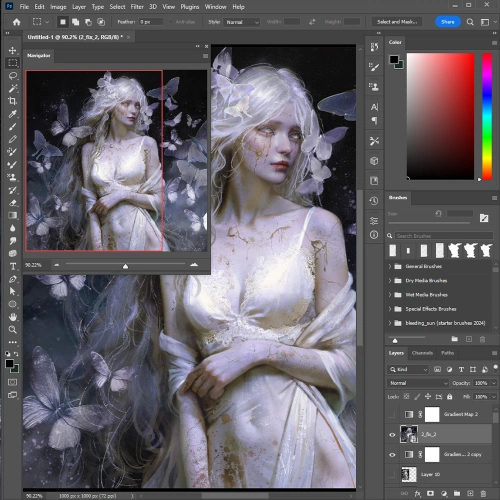Select the Eyedropper tool
This screenshot has height=500, width=500.
point(13,114)
